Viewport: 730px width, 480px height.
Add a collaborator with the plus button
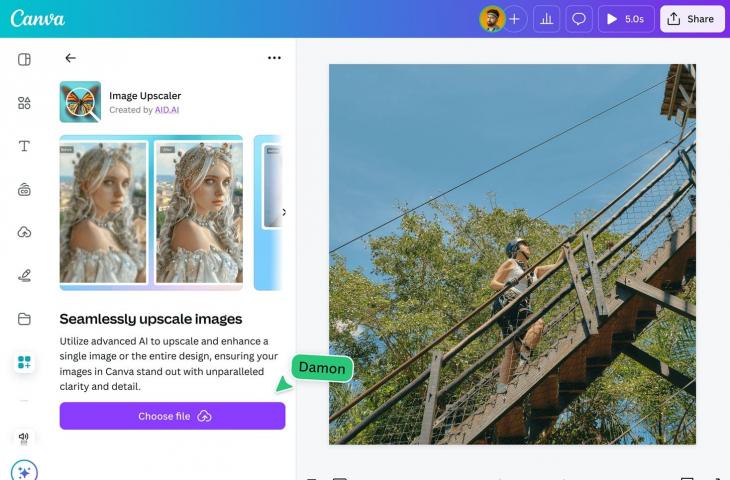click(514, 19)
